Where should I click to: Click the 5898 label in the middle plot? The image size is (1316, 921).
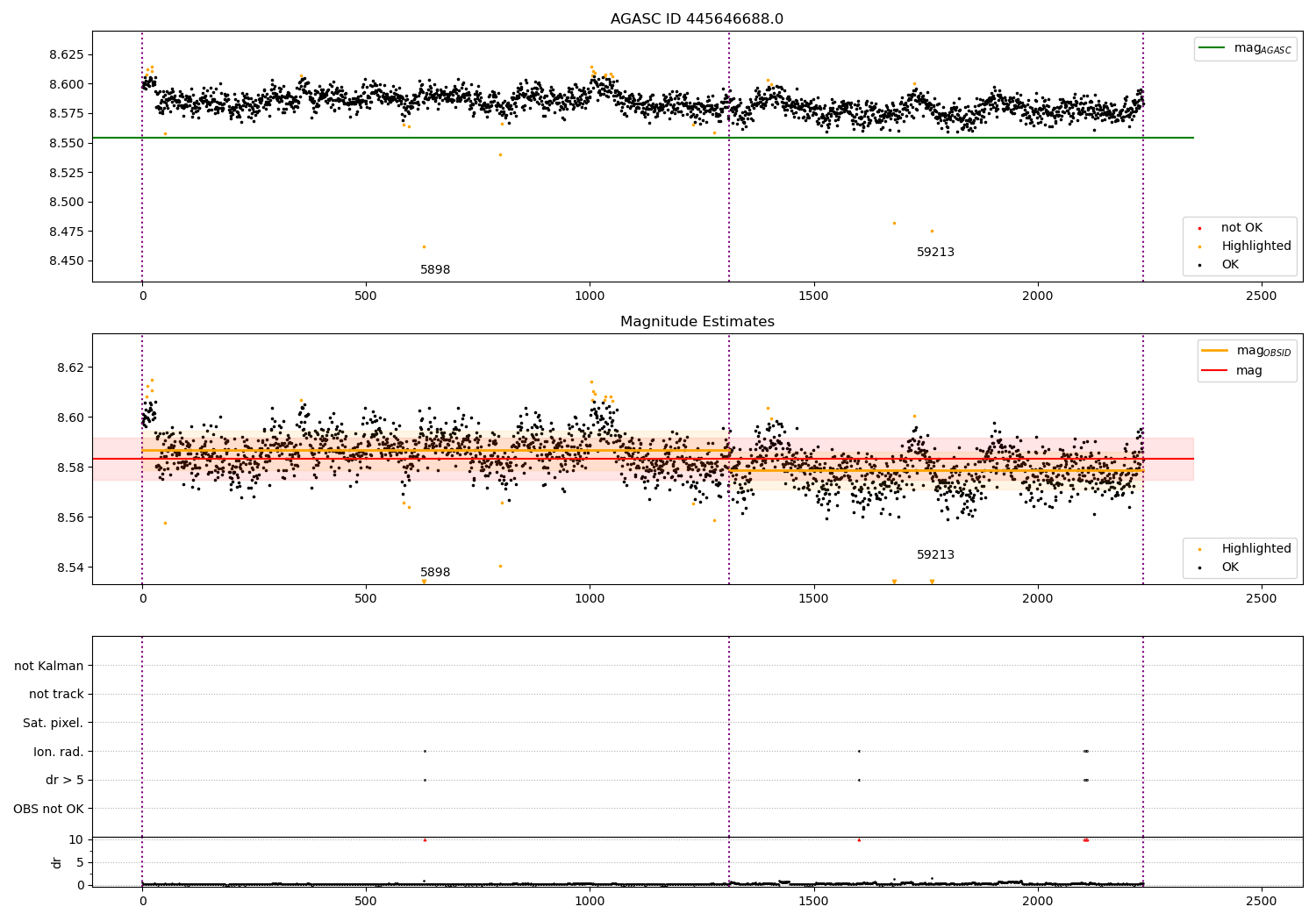[435, 573]
